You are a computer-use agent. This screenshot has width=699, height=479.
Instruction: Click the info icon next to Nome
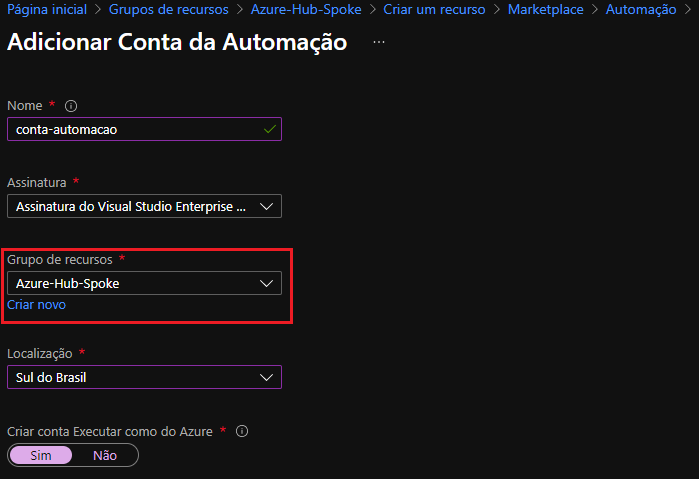71,106
